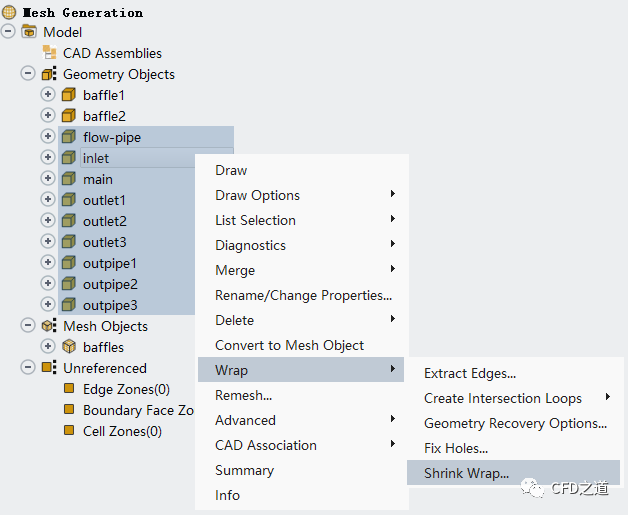Collapse the Unreferenced tree node
628x515 pixels.
point(28,368)
